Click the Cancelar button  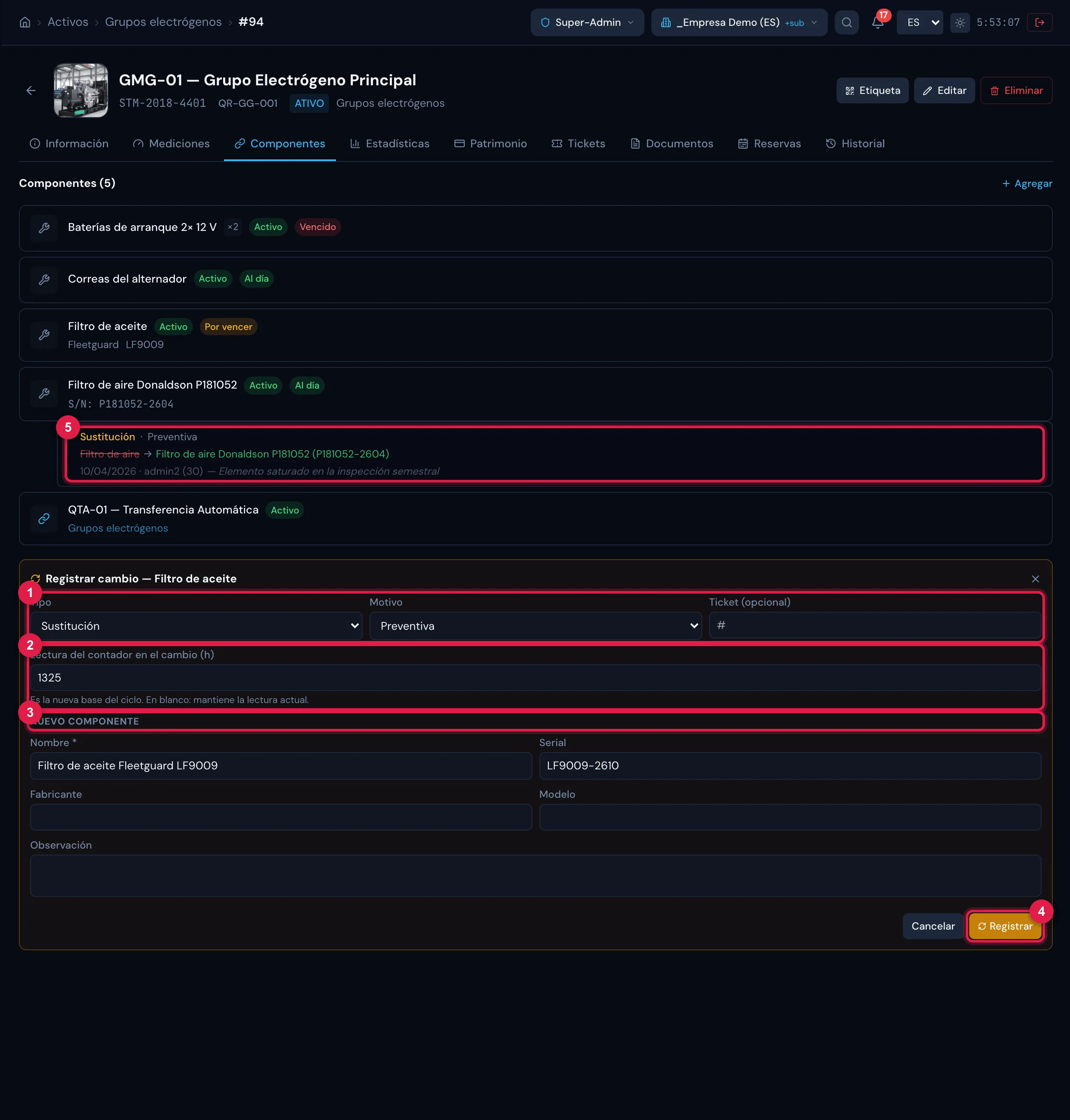pos(933,926)
